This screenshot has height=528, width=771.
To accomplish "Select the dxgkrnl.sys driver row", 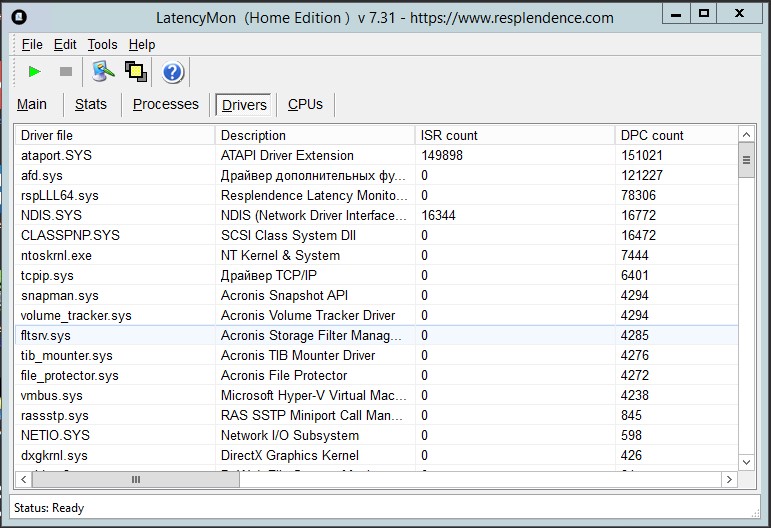I will click(377, 455).
